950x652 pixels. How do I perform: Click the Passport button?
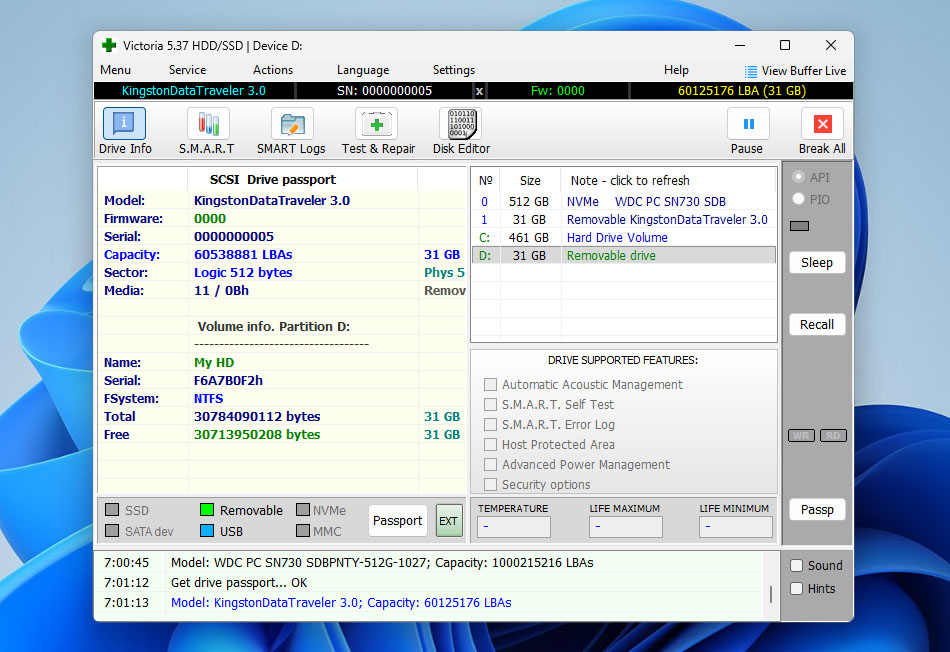click(397, 521)
